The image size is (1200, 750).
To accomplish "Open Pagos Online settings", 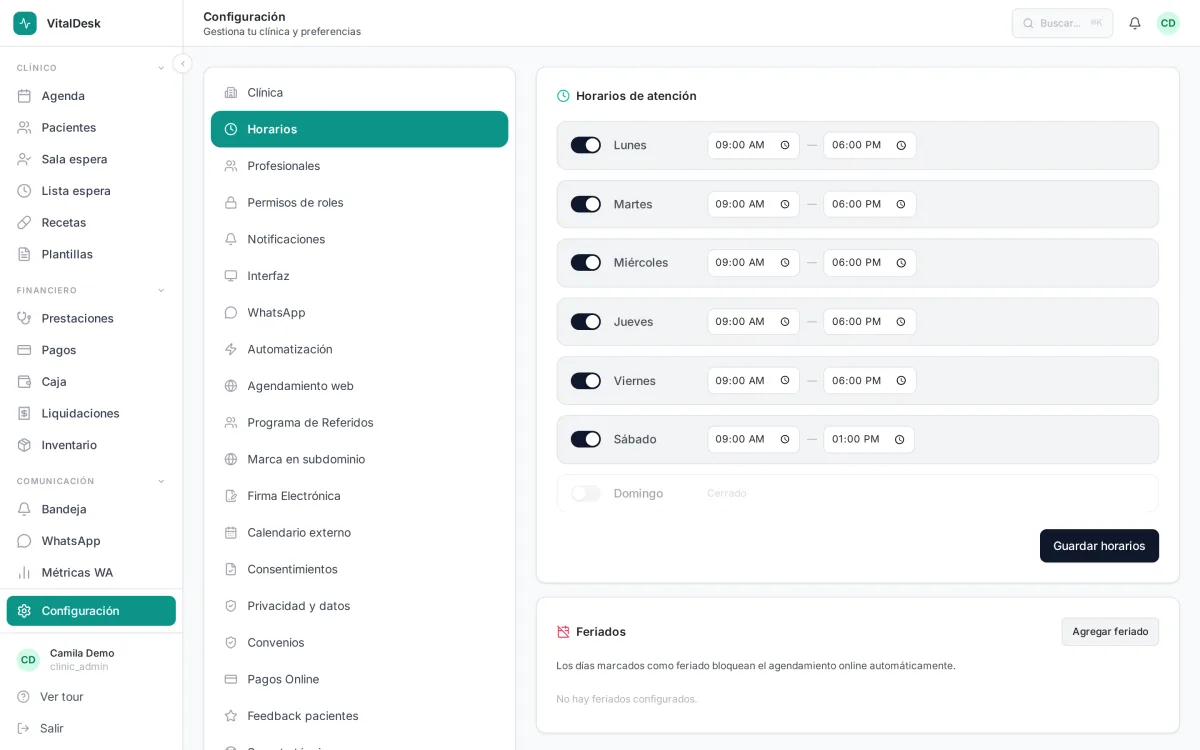I will coord(359,679).
